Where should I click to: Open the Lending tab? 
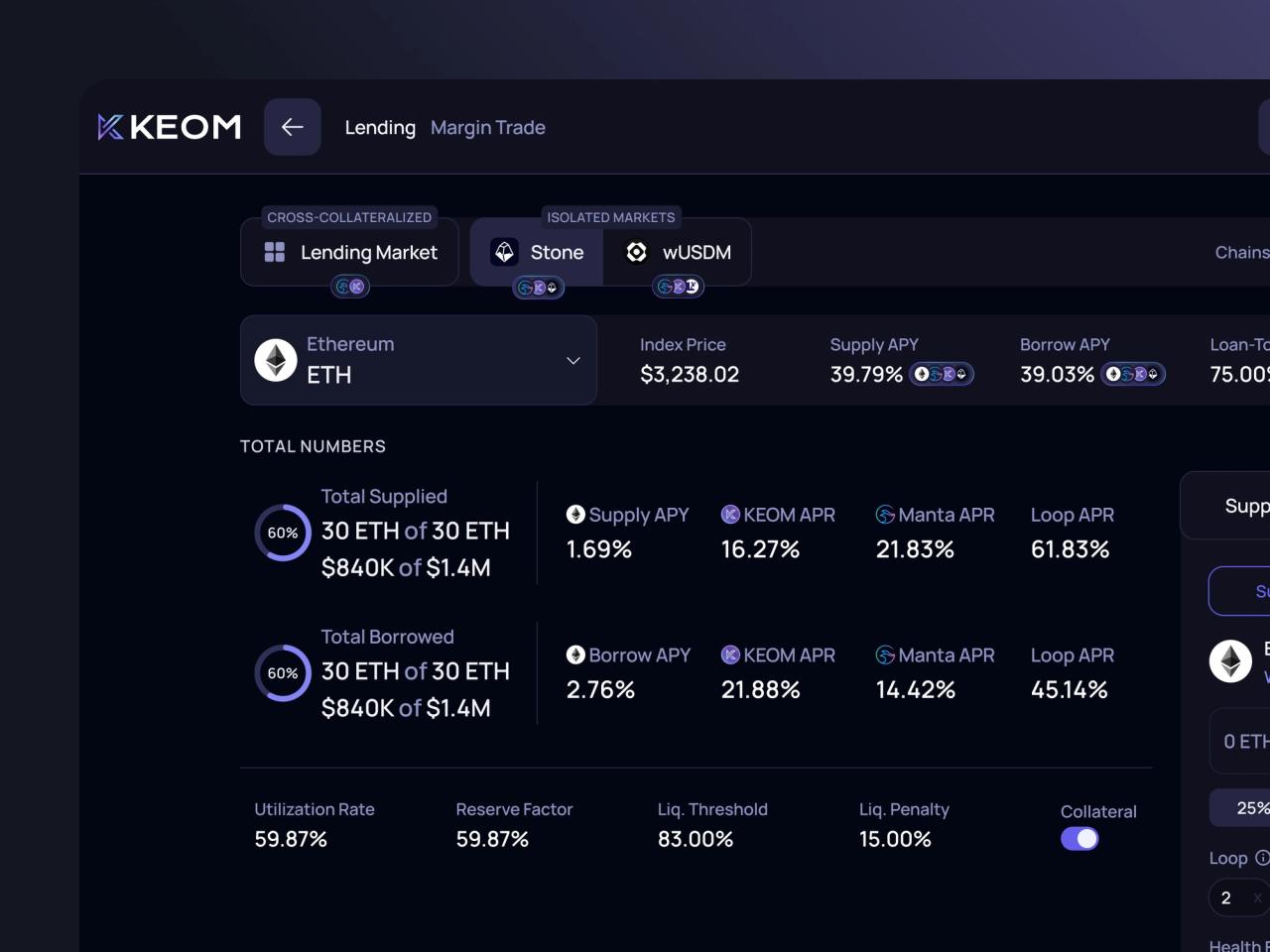point(380,127)
